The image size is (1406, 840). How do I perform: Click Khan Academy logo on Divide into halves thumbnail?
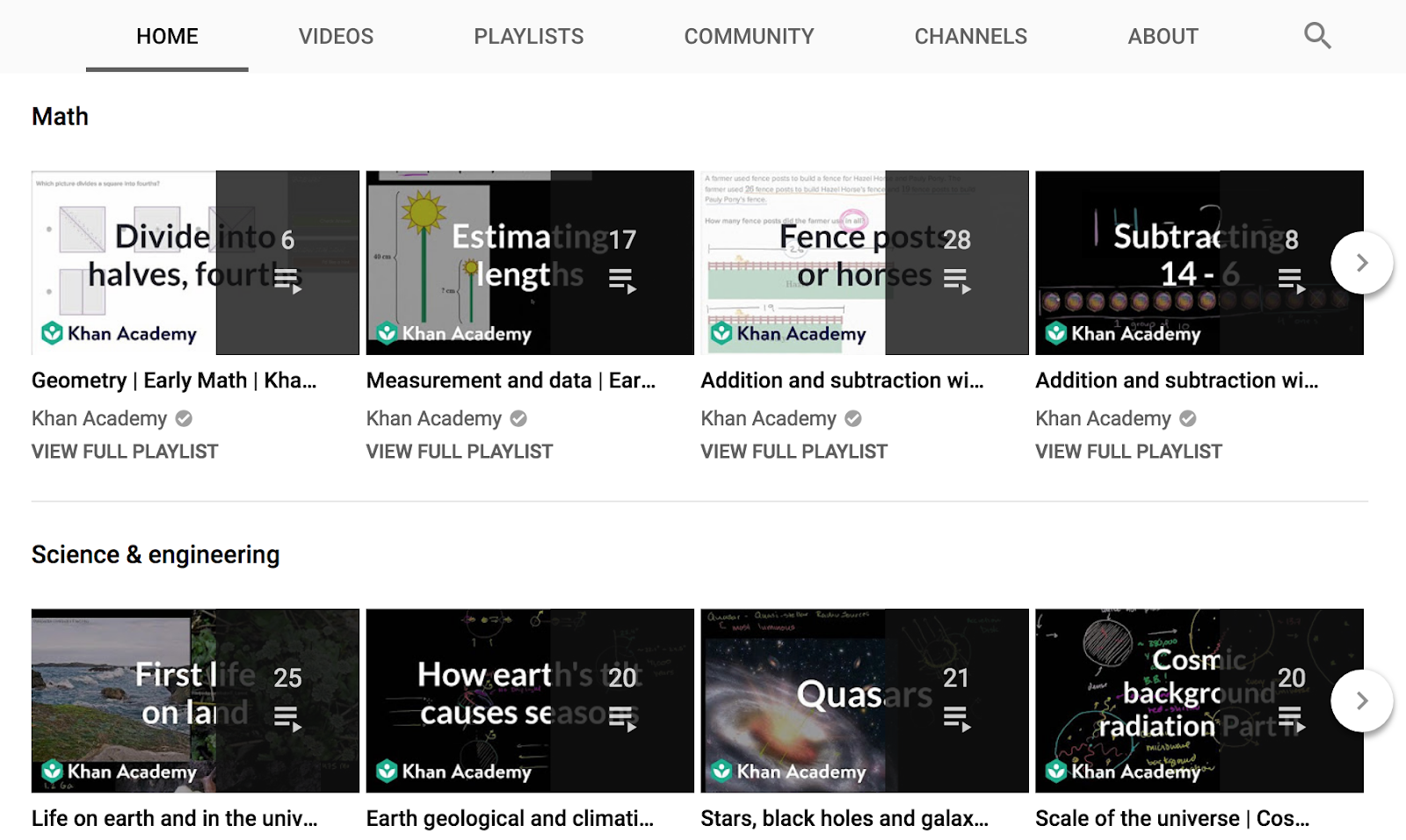[x=119, y=333]
